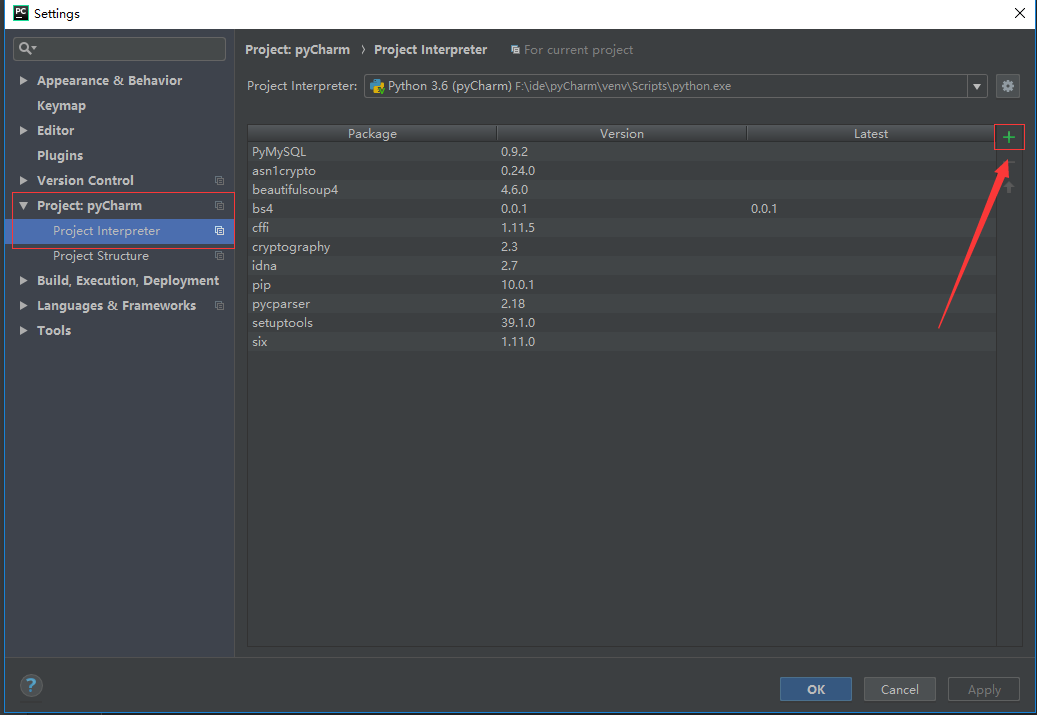Image resolution: width=1037 pixels, height=715 pixels.
Task: Click copy icon beside Languages & Frameworks
Action: point(219,306)
